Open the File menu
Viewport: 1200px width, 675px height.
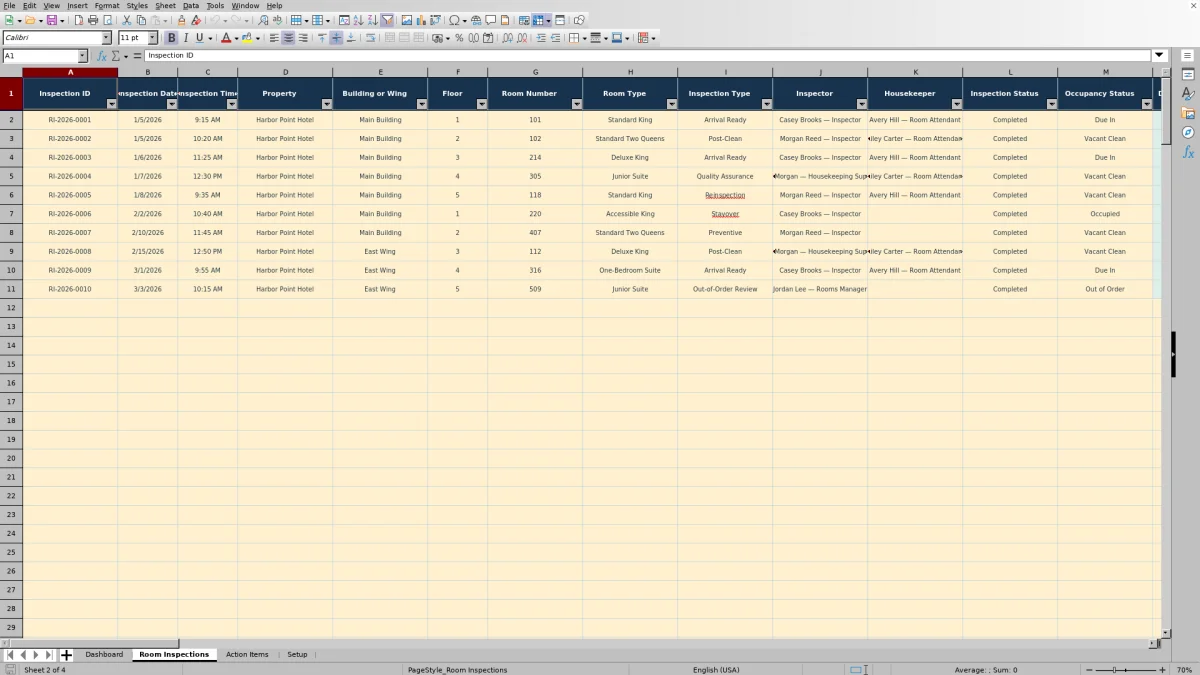[9, 6]
